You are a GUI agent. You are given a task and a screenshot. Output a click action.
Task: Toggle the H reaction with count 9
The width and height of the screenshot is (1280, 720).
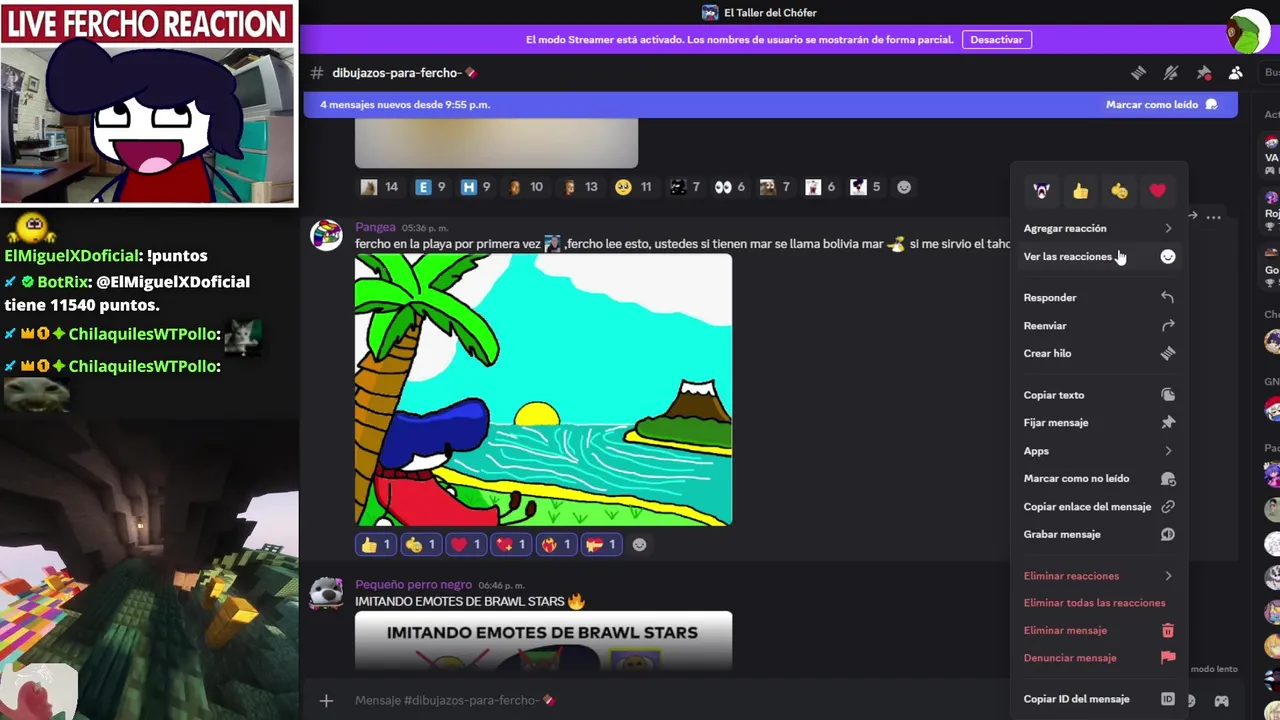pyautogui.click(x=476, y=187)
